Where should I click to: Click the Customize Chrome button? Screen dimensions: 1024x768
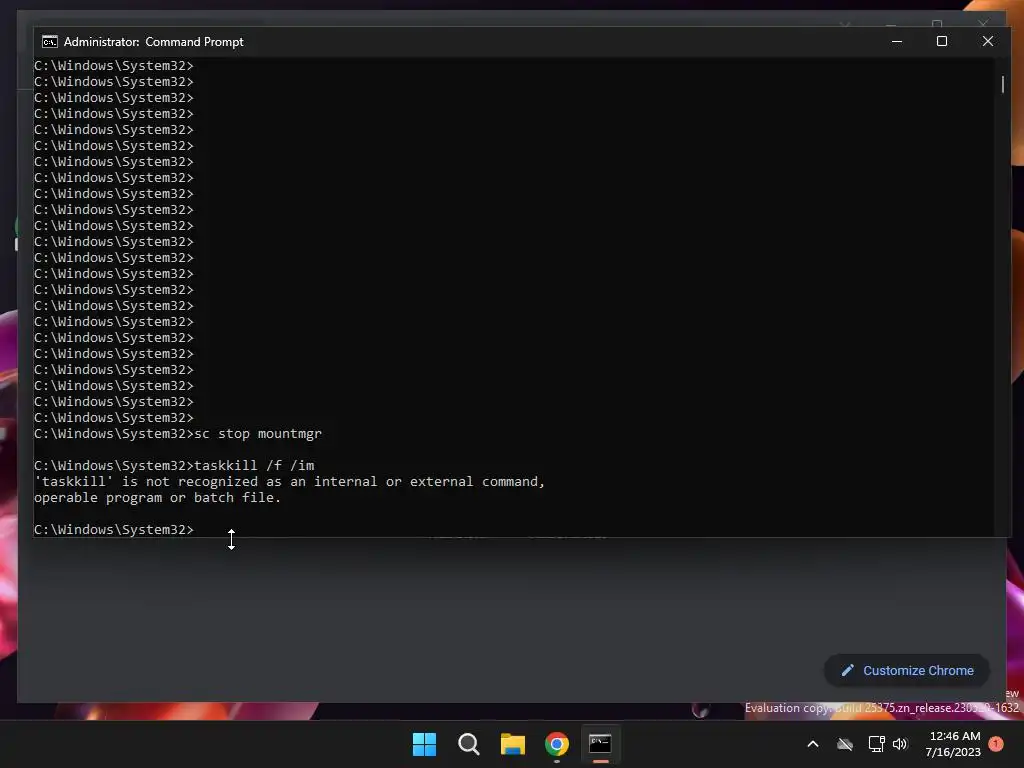click(907, 671)
